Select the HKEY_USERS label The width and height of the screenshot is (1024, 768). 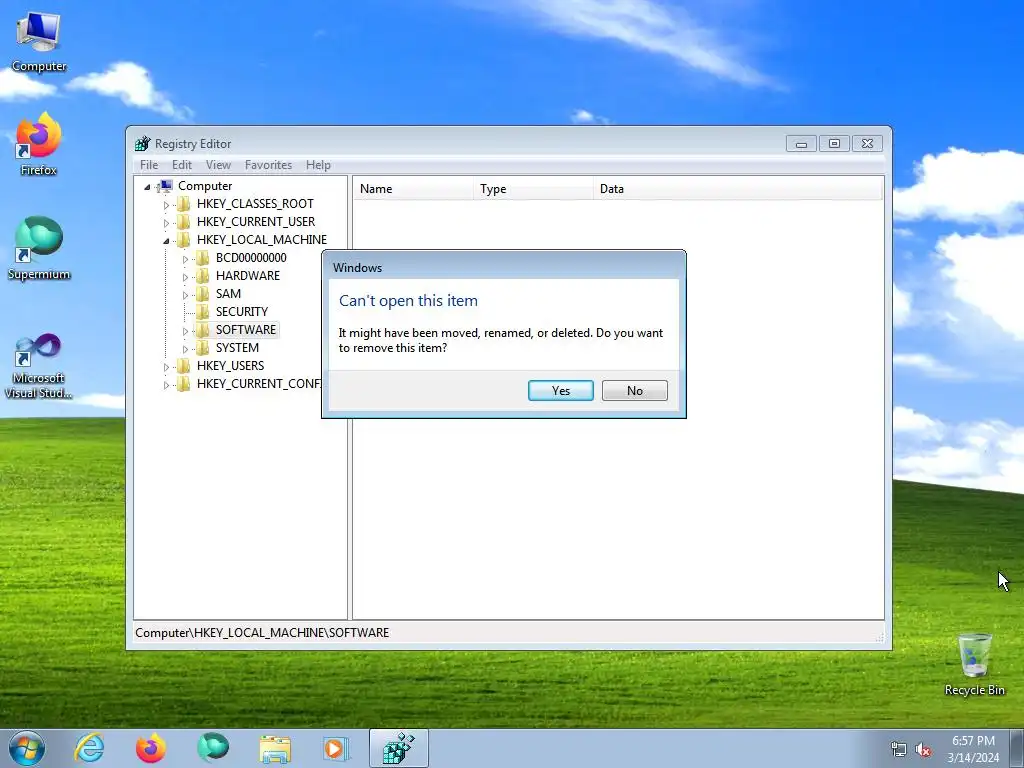pos(231,366)
